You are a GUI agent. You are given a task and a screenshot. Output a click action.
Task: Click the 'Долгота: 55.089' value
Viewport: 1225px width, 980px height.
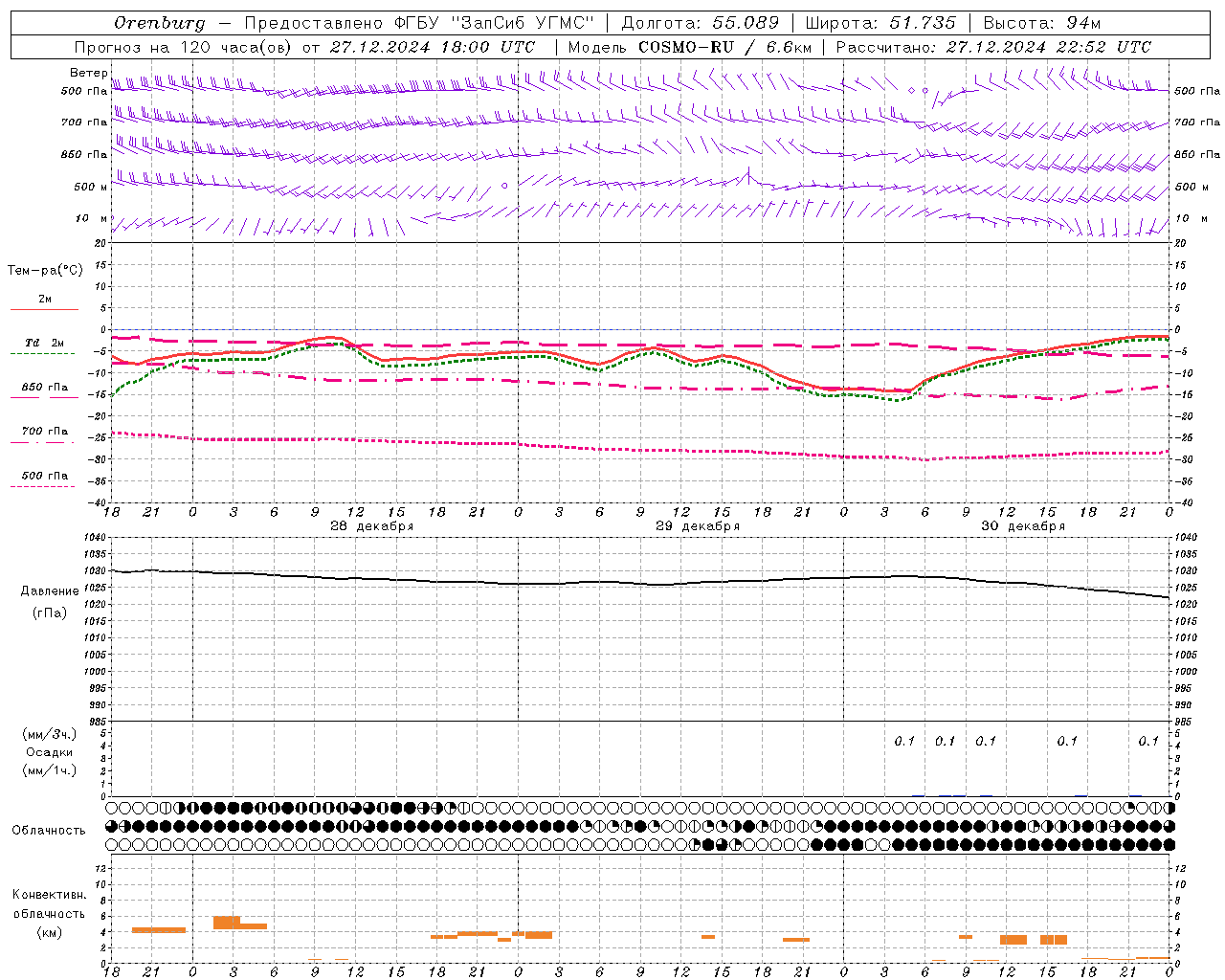pyautogui.click(x=701, y=23)
